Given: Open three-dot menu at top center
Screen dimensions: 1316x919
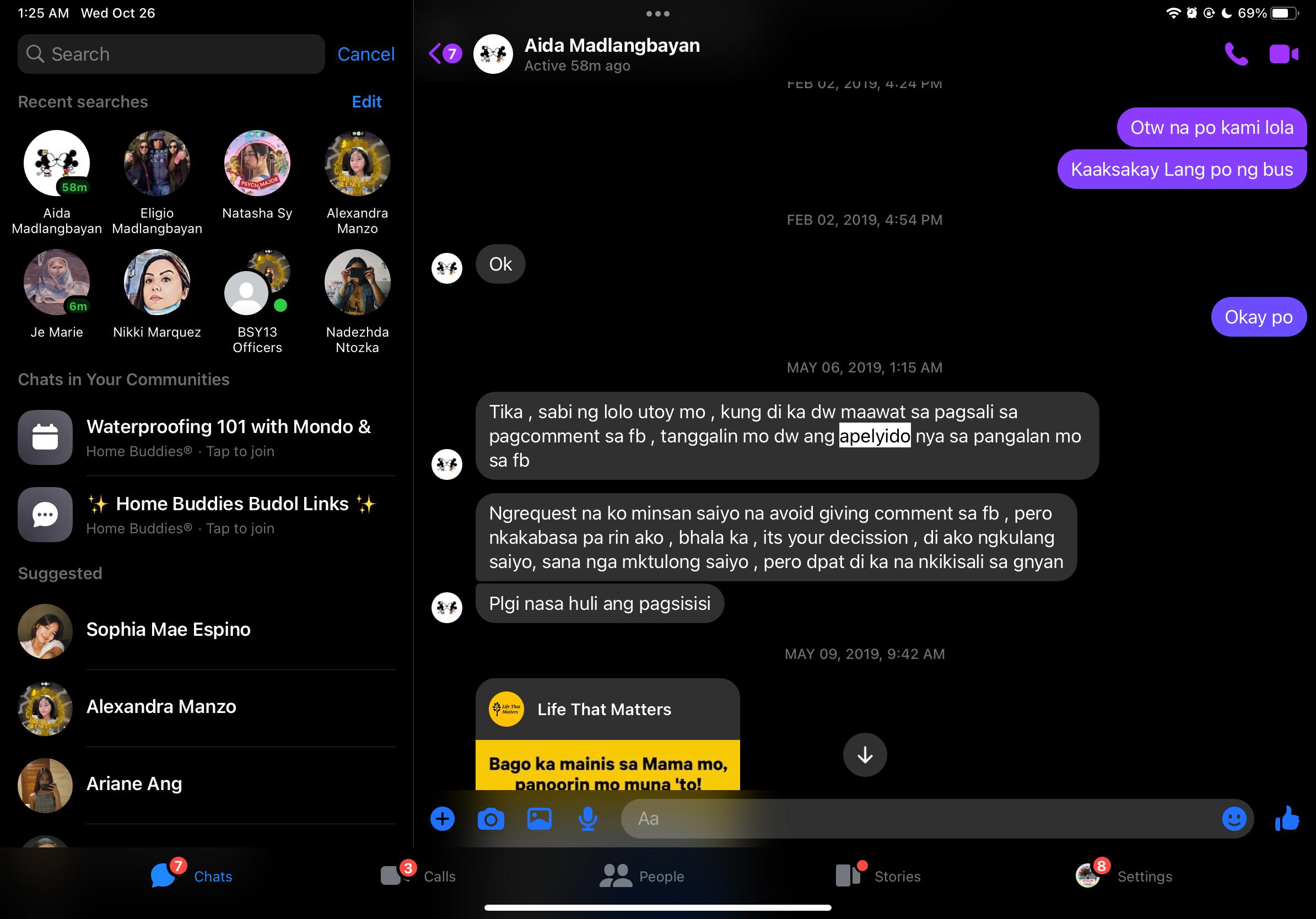Looking at the screenshot, I should point(657,14).
